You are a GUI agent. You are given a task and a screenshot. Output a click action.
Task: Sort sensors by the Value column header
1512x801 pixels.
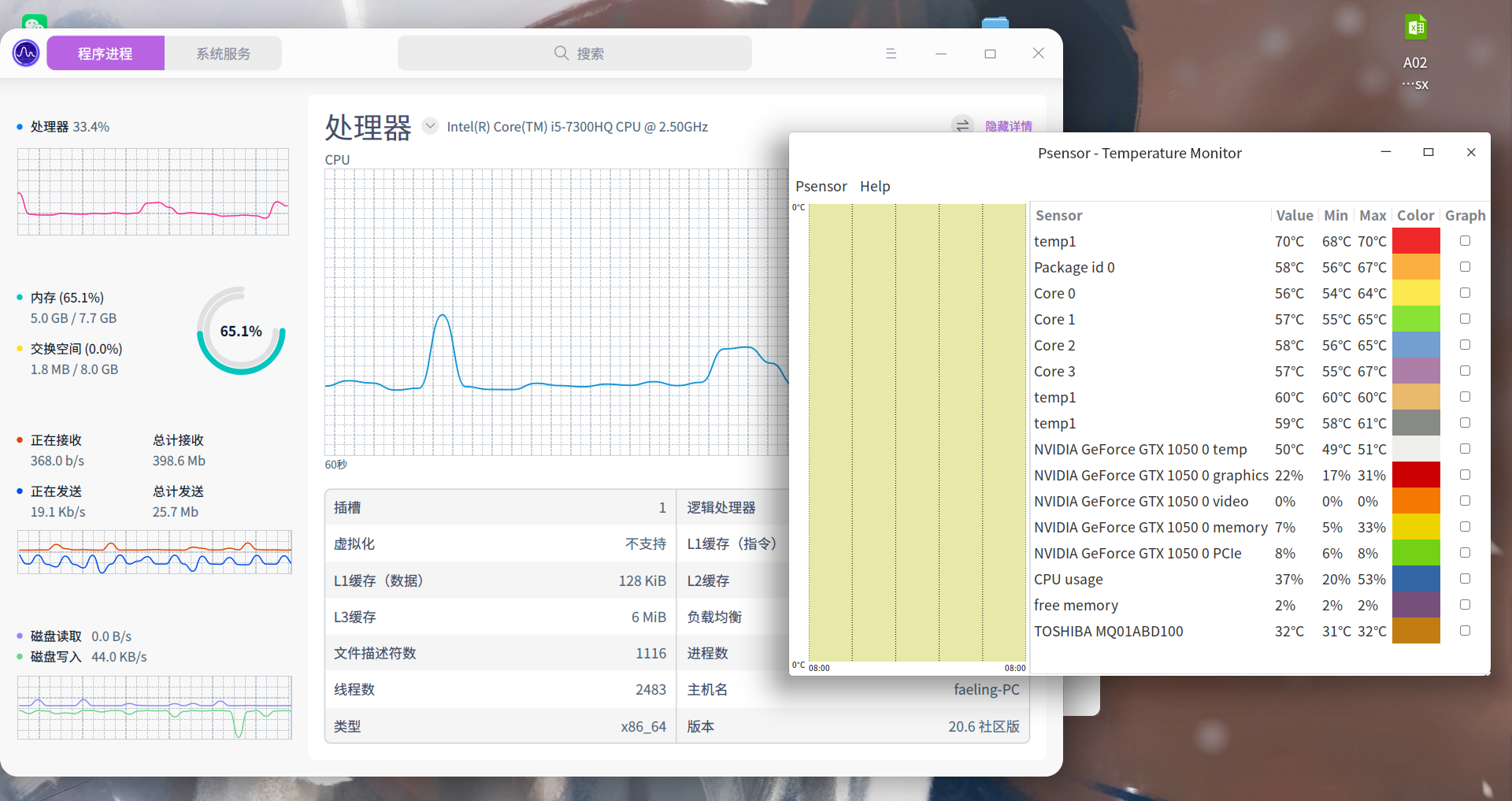(1294, 215)
